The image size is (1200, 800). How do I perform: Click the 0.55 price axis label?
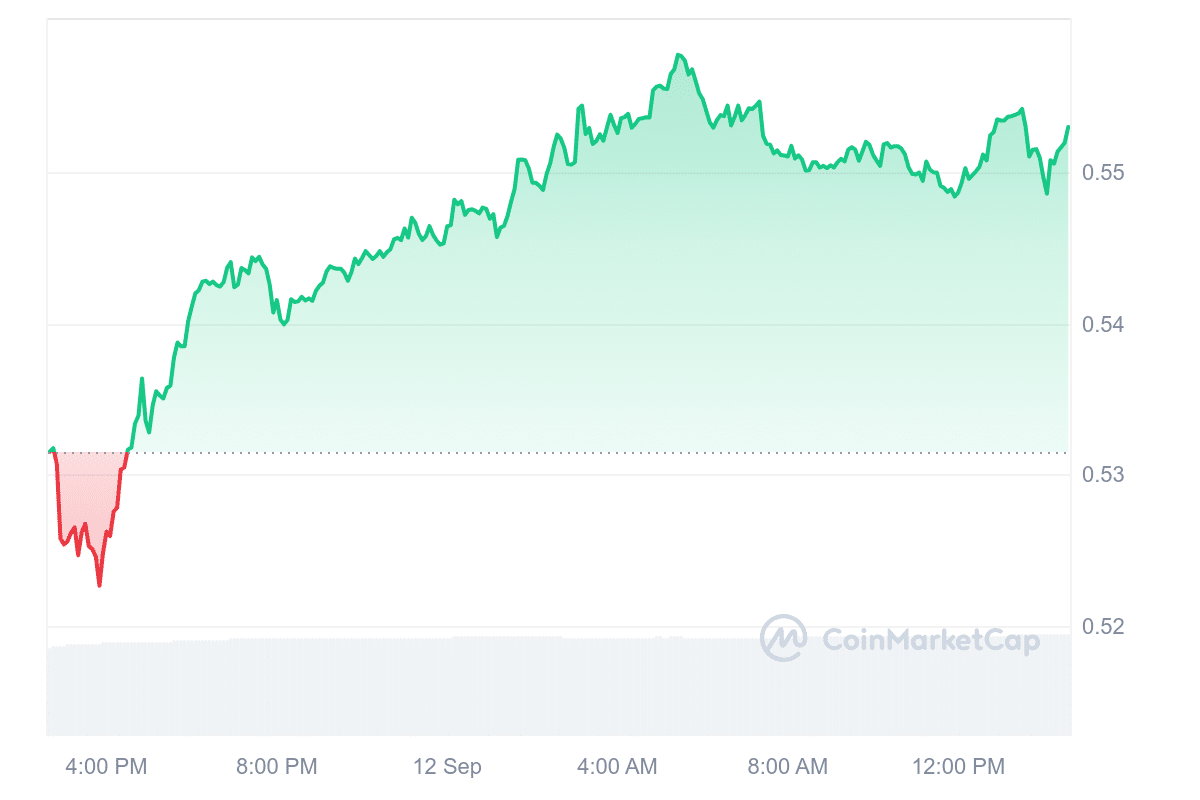click(x=1103, y=173)
